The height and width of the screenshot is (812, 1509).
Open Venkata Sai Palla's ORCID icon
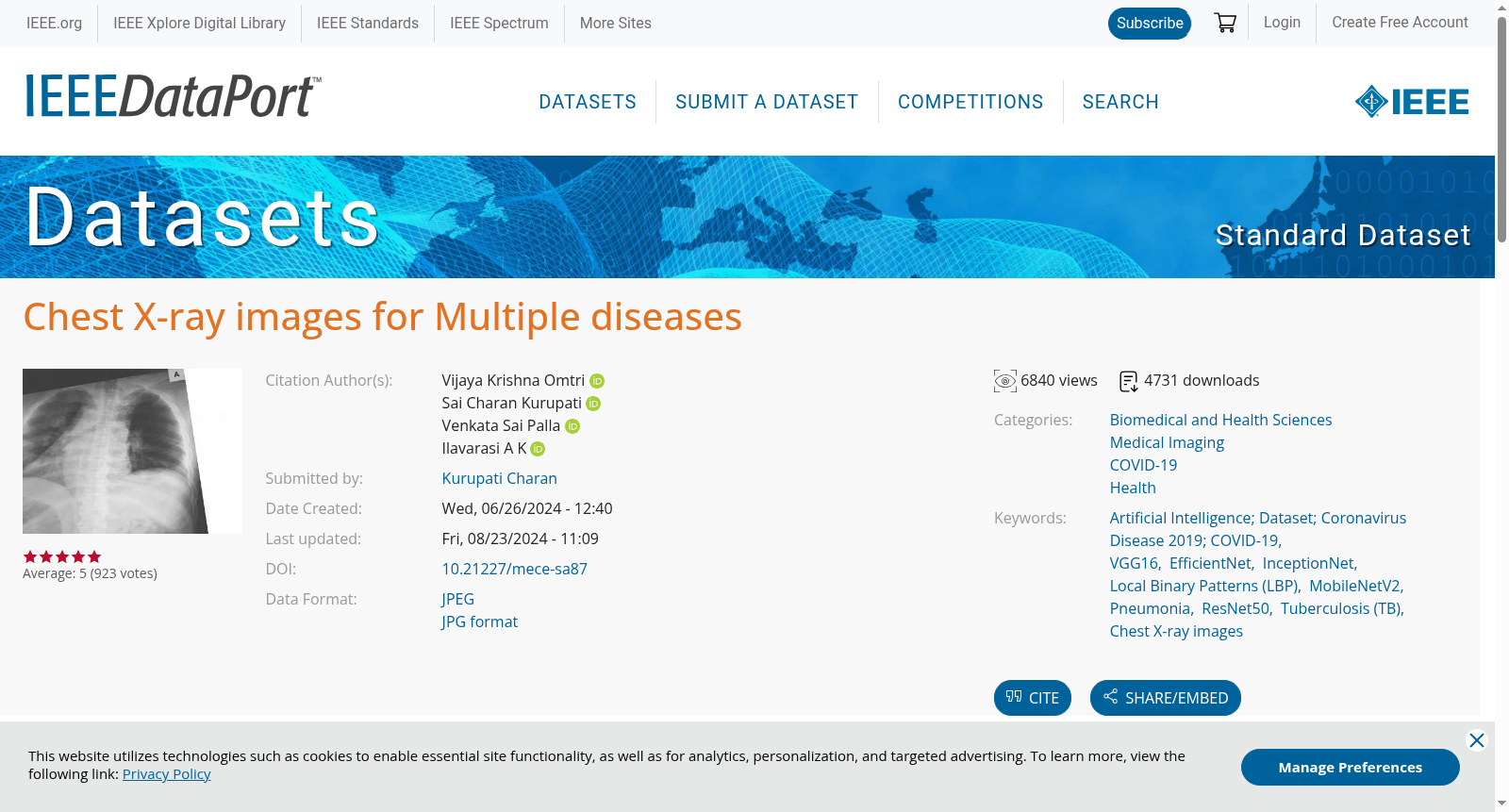pyautogui.click(x=572, y=426)
